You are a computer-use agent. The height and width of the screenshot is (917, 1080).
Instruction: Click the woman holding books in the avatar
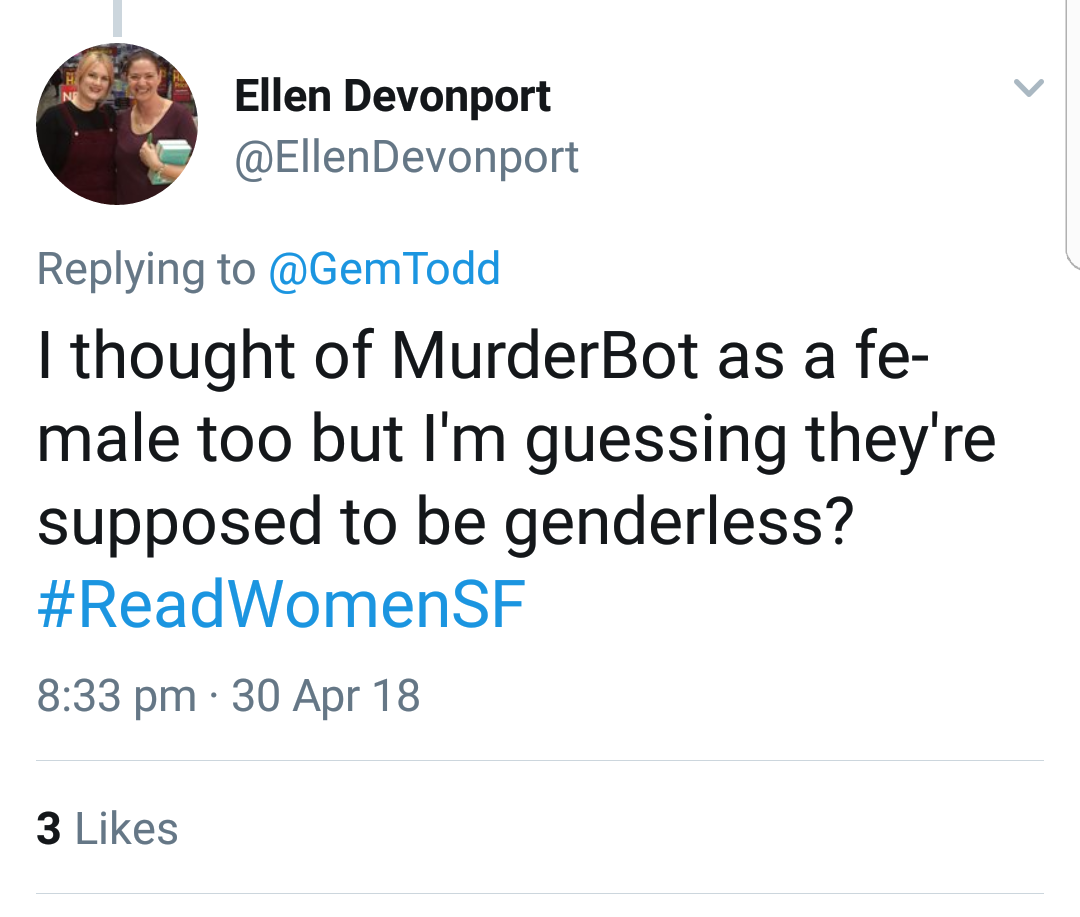150,130
